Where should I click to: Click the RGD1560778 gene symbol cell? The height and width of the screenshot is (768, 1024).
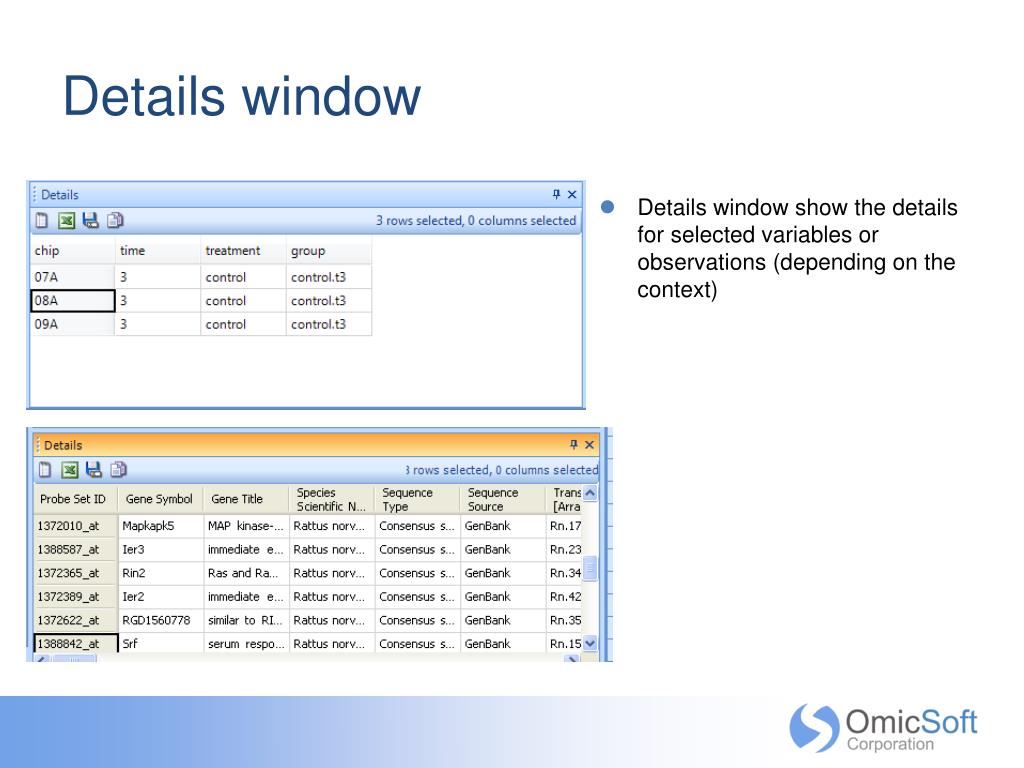click(x=161, y=620)
